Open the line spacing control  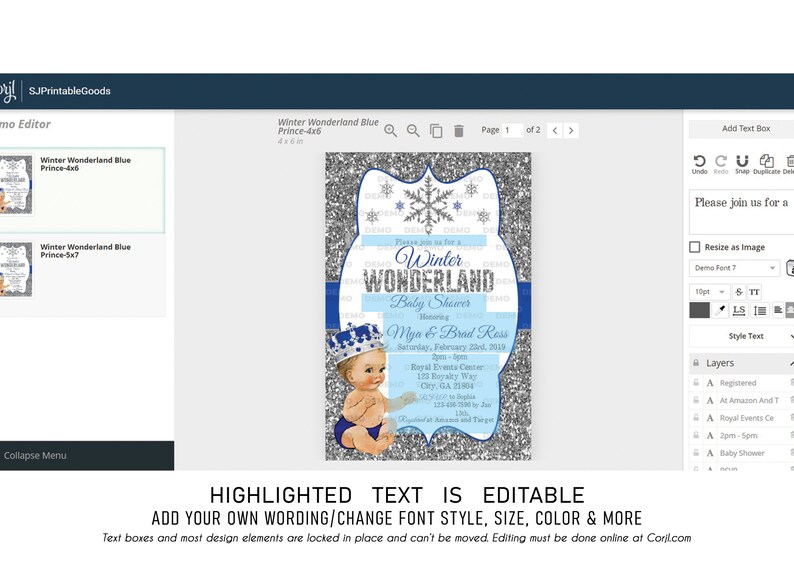tap(760, 310)
